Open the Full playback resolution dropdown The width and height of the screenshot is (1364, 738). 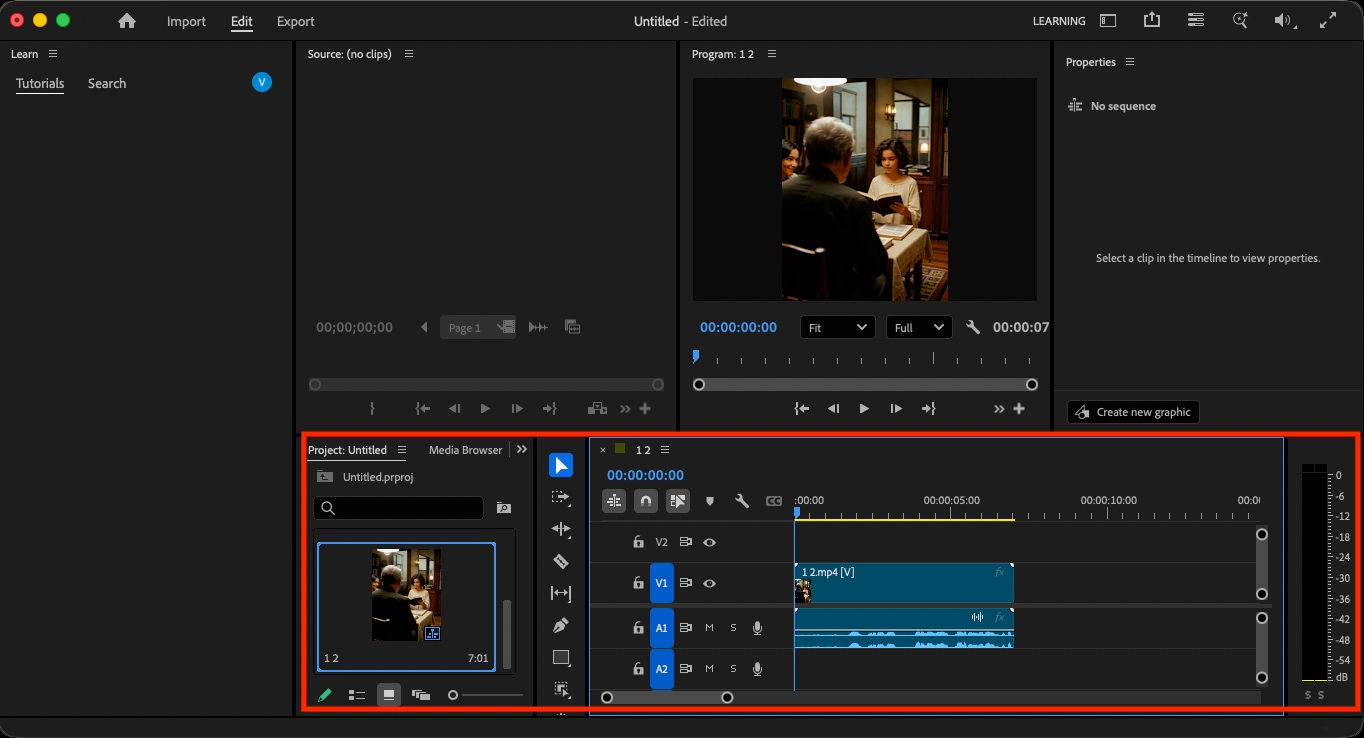[x=919, y=328]
